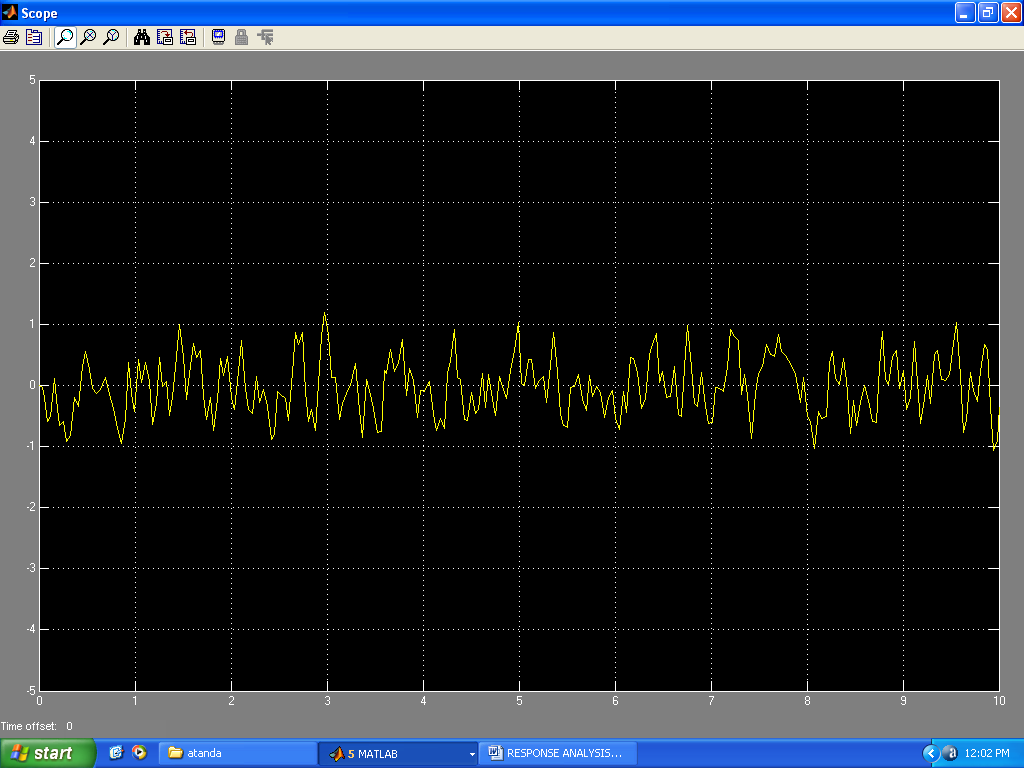Toggle the floating scope button
The width and height of the screenshot is (1024, 768).
218,37
